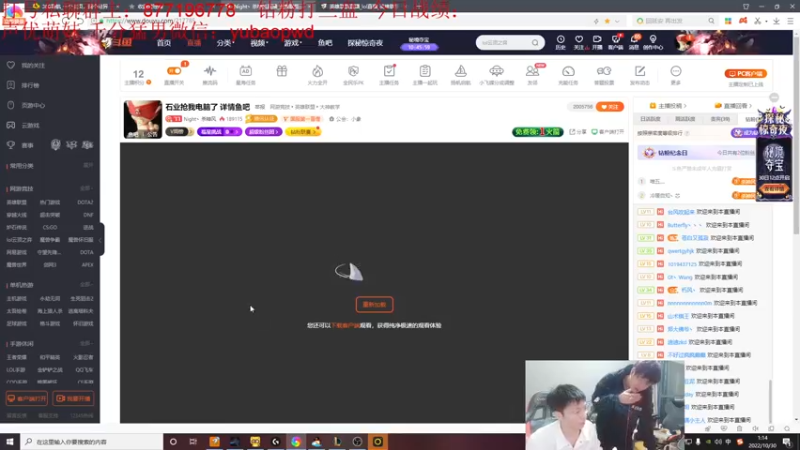Switch to the weekly activity ranking tab

point(685,119)
